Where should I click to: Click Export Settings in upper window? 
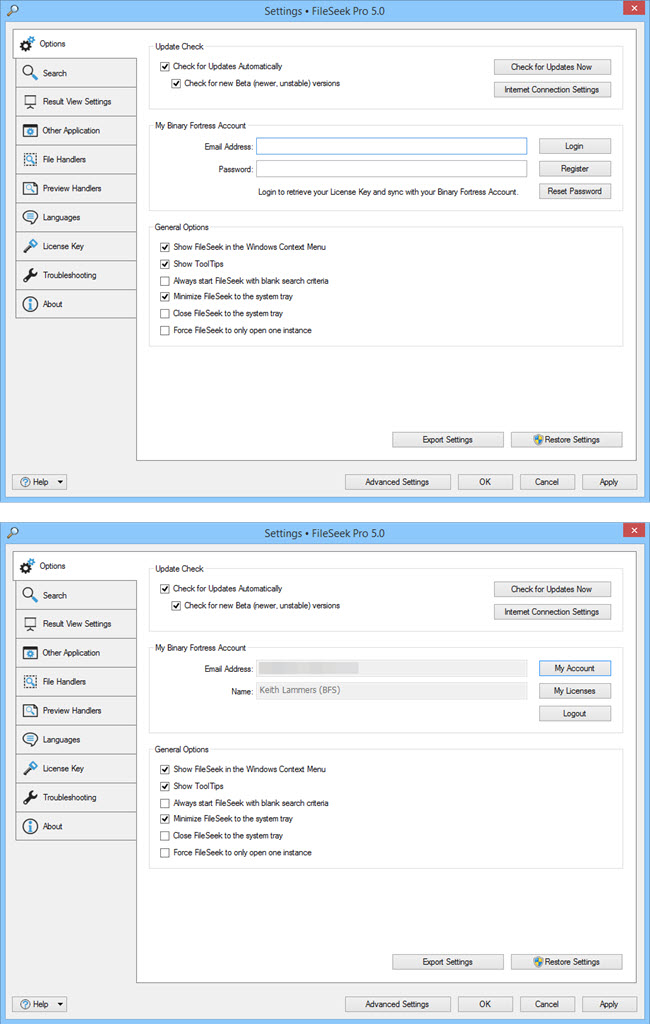447,440
